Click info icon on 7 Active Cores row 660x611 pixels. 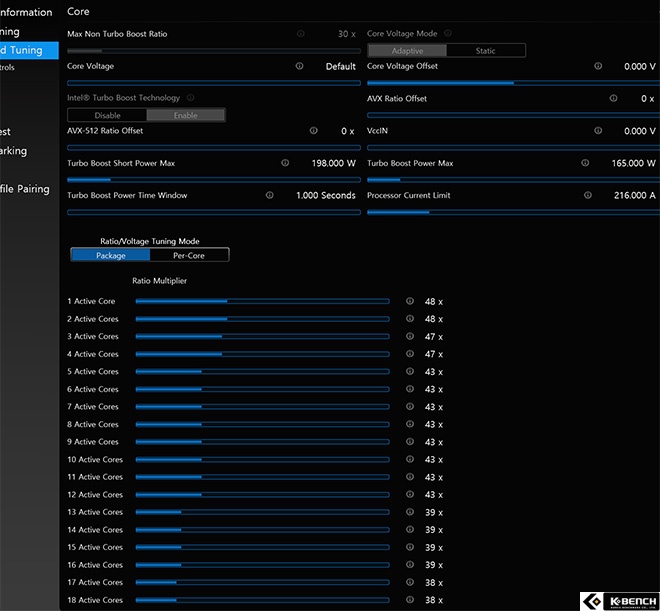(x=410, y=406)
